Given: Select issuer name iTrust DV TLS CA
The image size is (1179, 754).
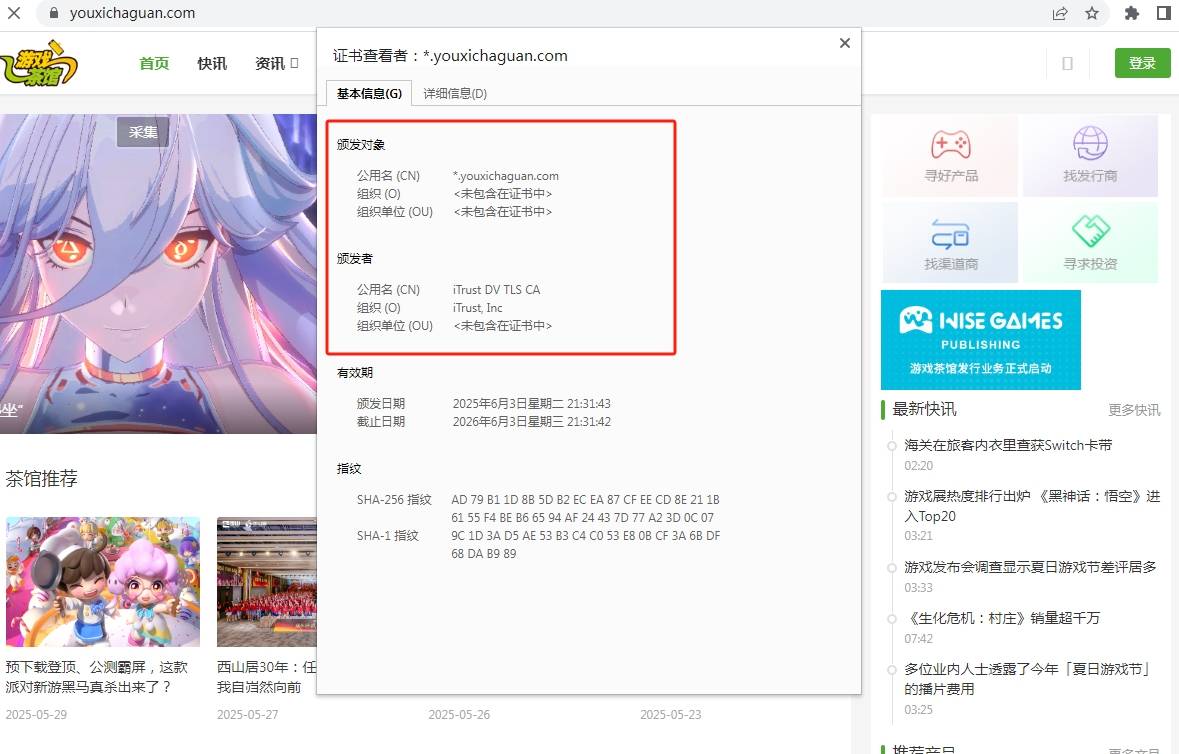Looking at the screenshot, I should point(496,289).
